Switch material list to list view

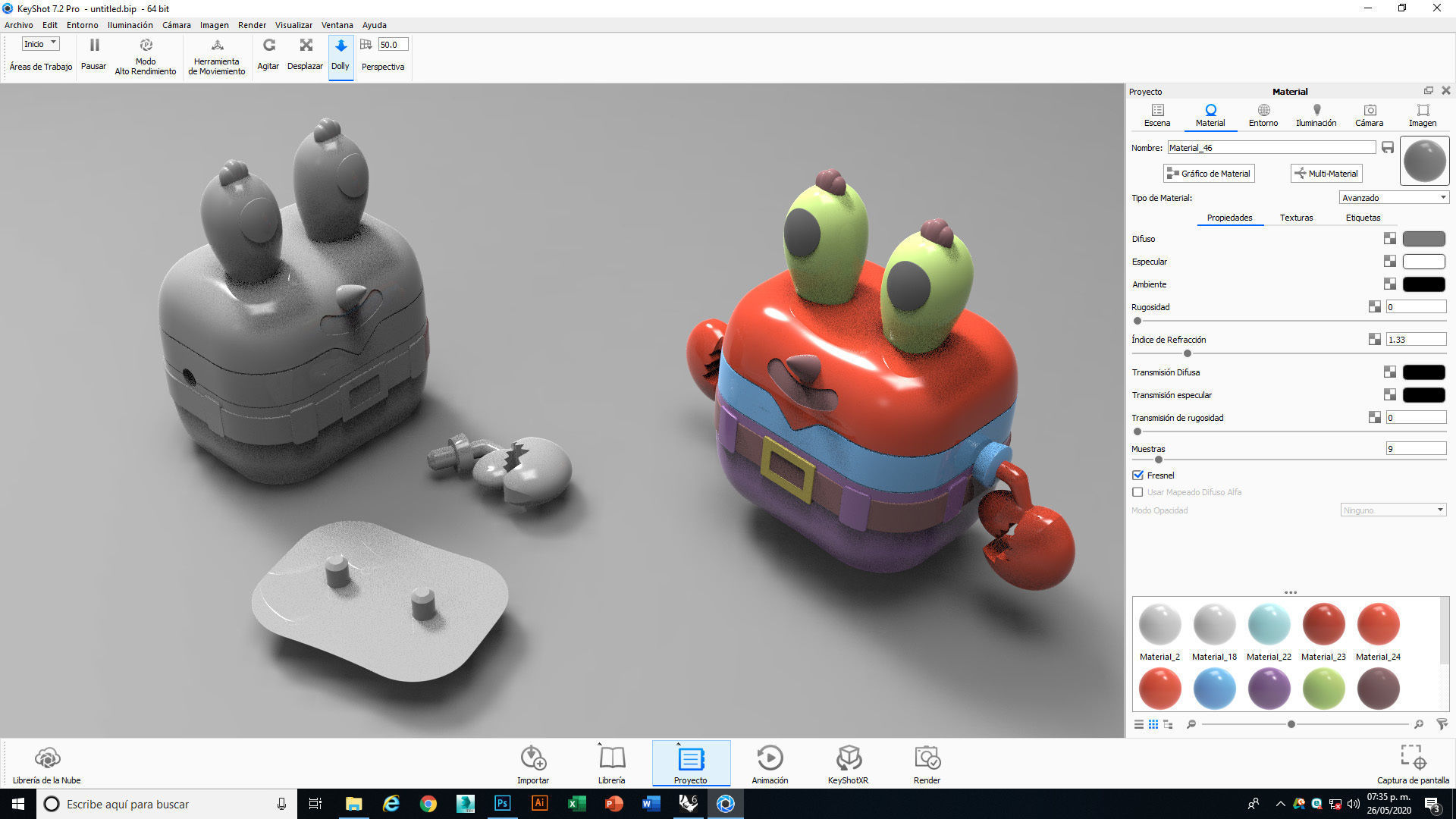[x=1139, y=724]
